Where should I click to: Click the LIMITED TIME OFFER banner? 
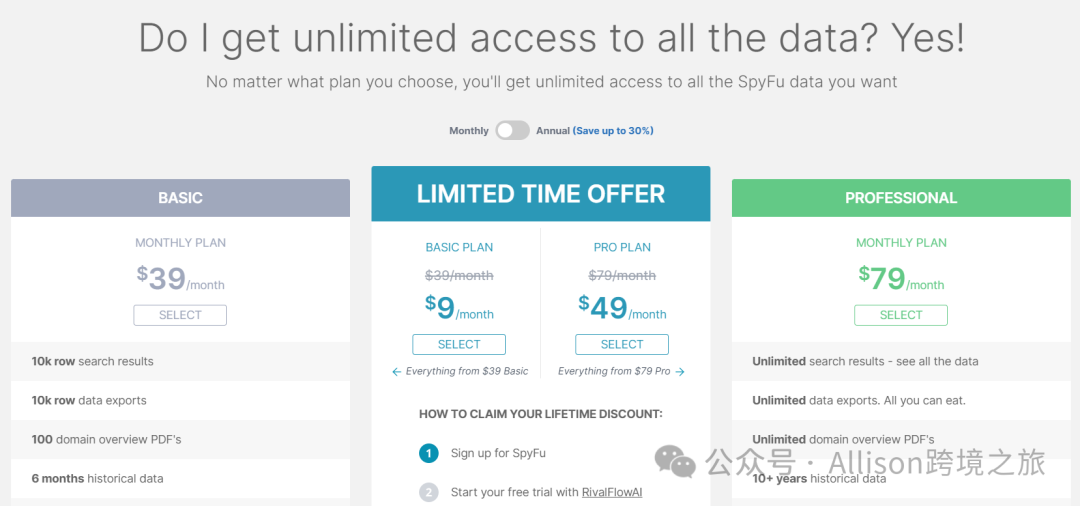click(541, 194)
